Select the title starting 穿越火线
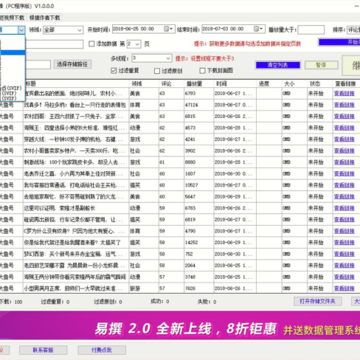This screenshot has width=360, height=360. (x=74, y=139)
